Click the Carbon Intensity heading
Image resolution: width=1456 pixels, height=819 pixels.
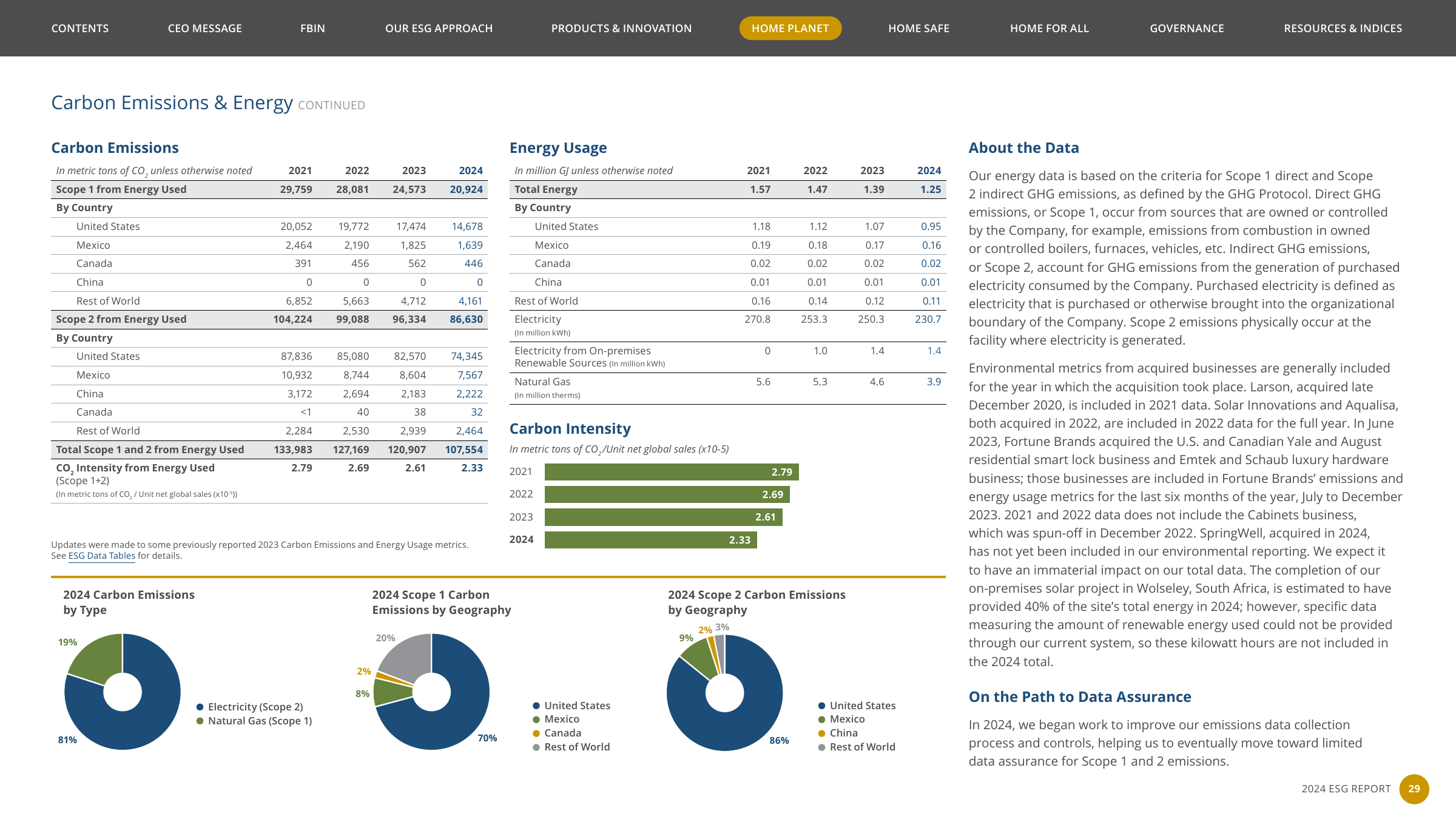[570, 429]
